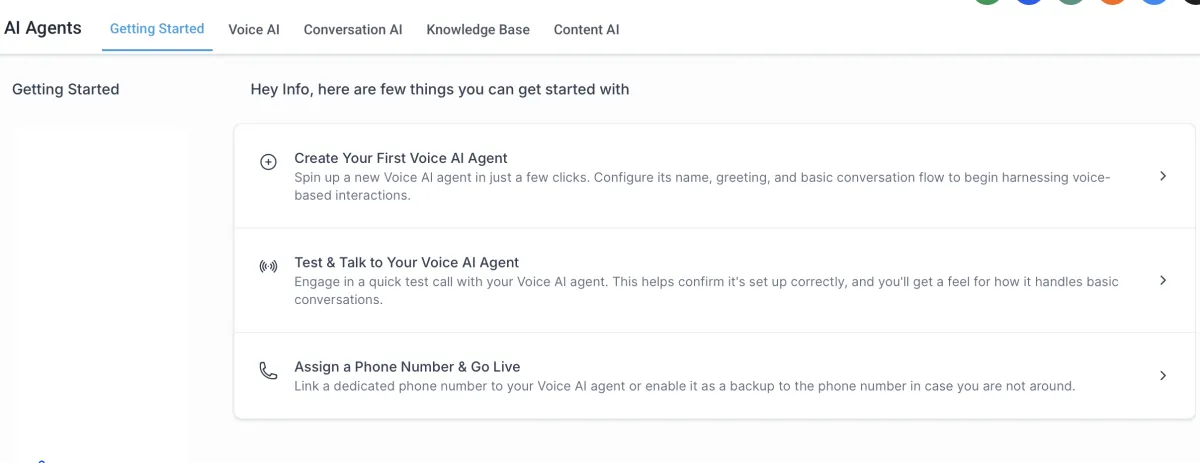The height and width of the screenshot is (463, 1200).
Task: Open the Create Your First Voice AI Agent title
Action: pos(401,158)
